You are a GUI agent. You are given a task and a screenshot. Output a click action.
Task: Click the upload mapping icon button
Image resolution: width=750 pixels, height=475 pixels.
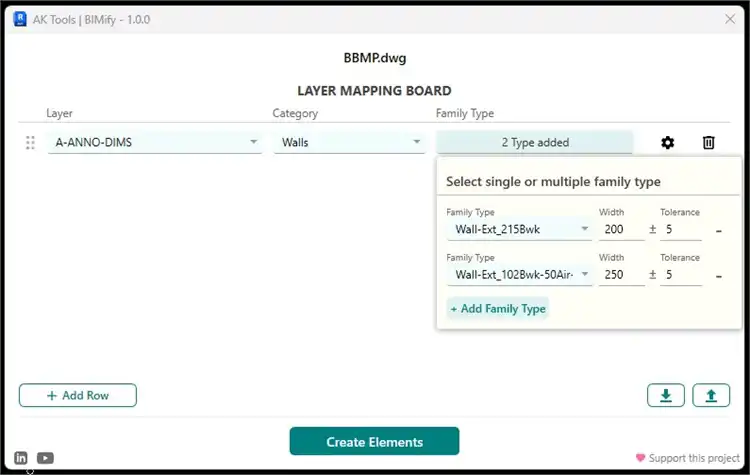click(x=711, y=396)
